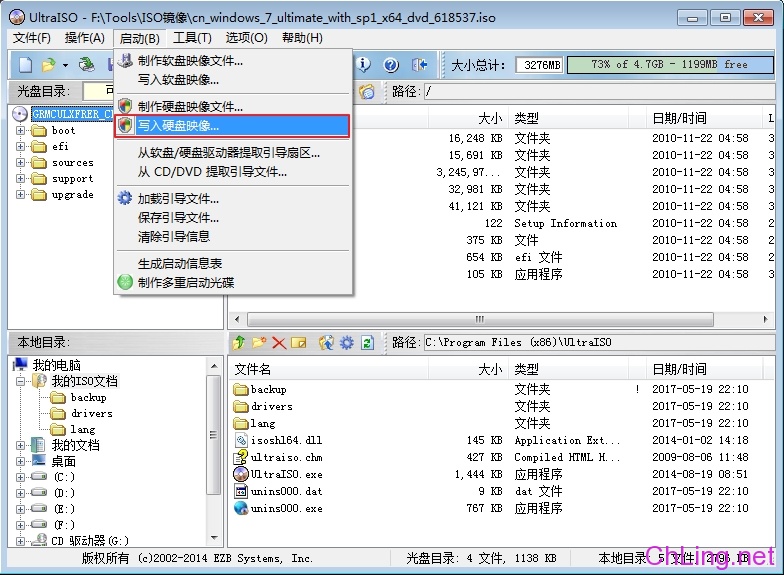
Task: Click the red X delete icon
Action: click(x=279, y=342)
